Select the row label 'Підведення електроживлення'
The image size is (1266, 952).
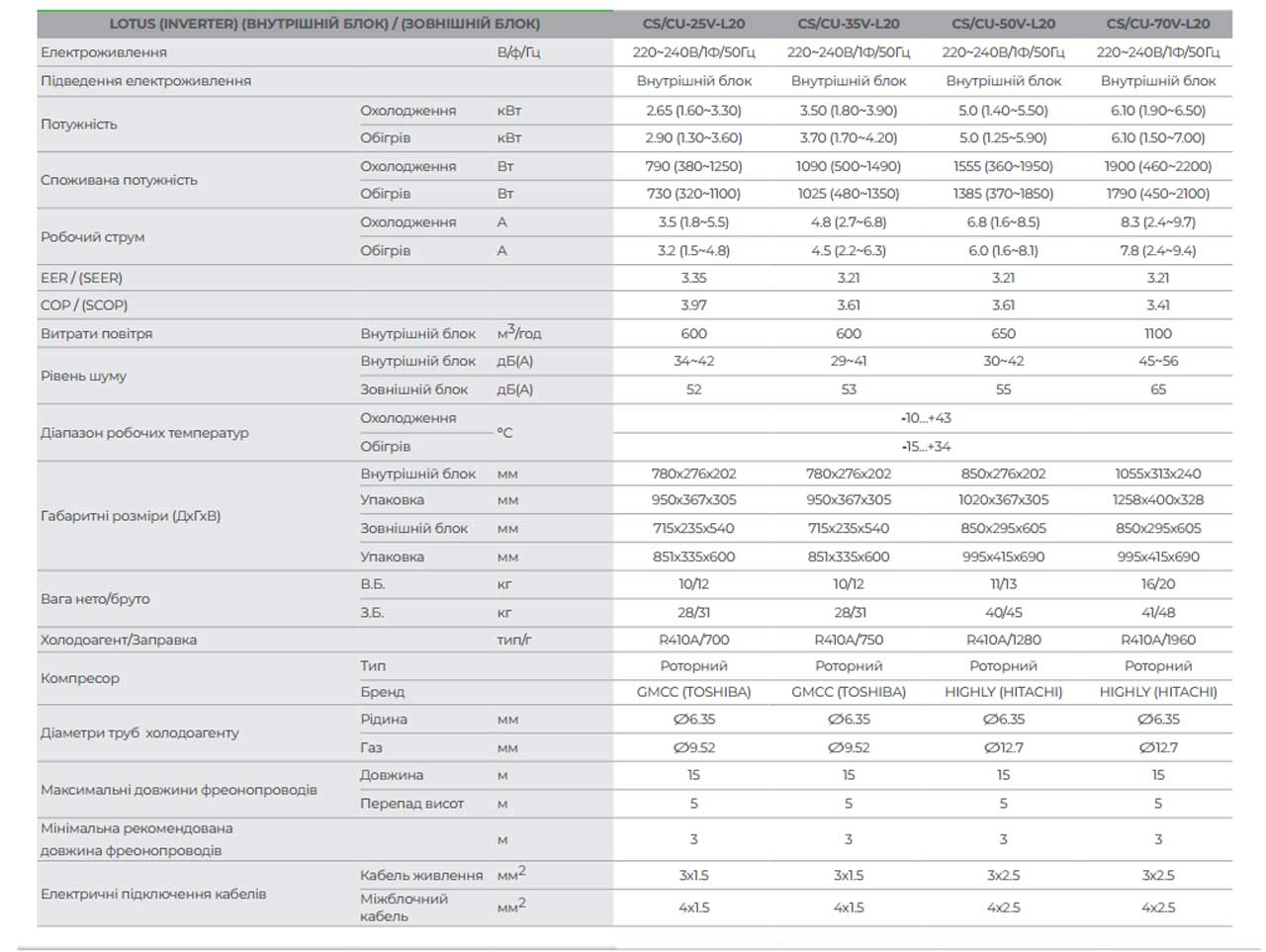coord(145,81)
